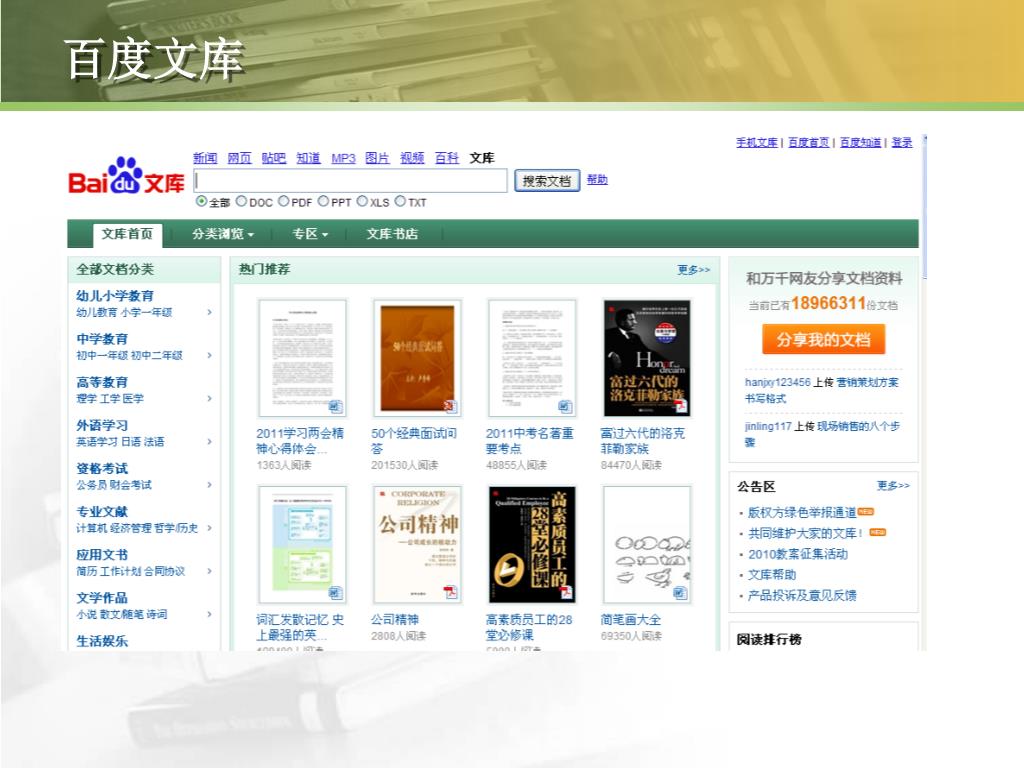This screenshot has width=1024, height=768.
Task: Go to the MP3 search category
Action: tap(344, 158)
